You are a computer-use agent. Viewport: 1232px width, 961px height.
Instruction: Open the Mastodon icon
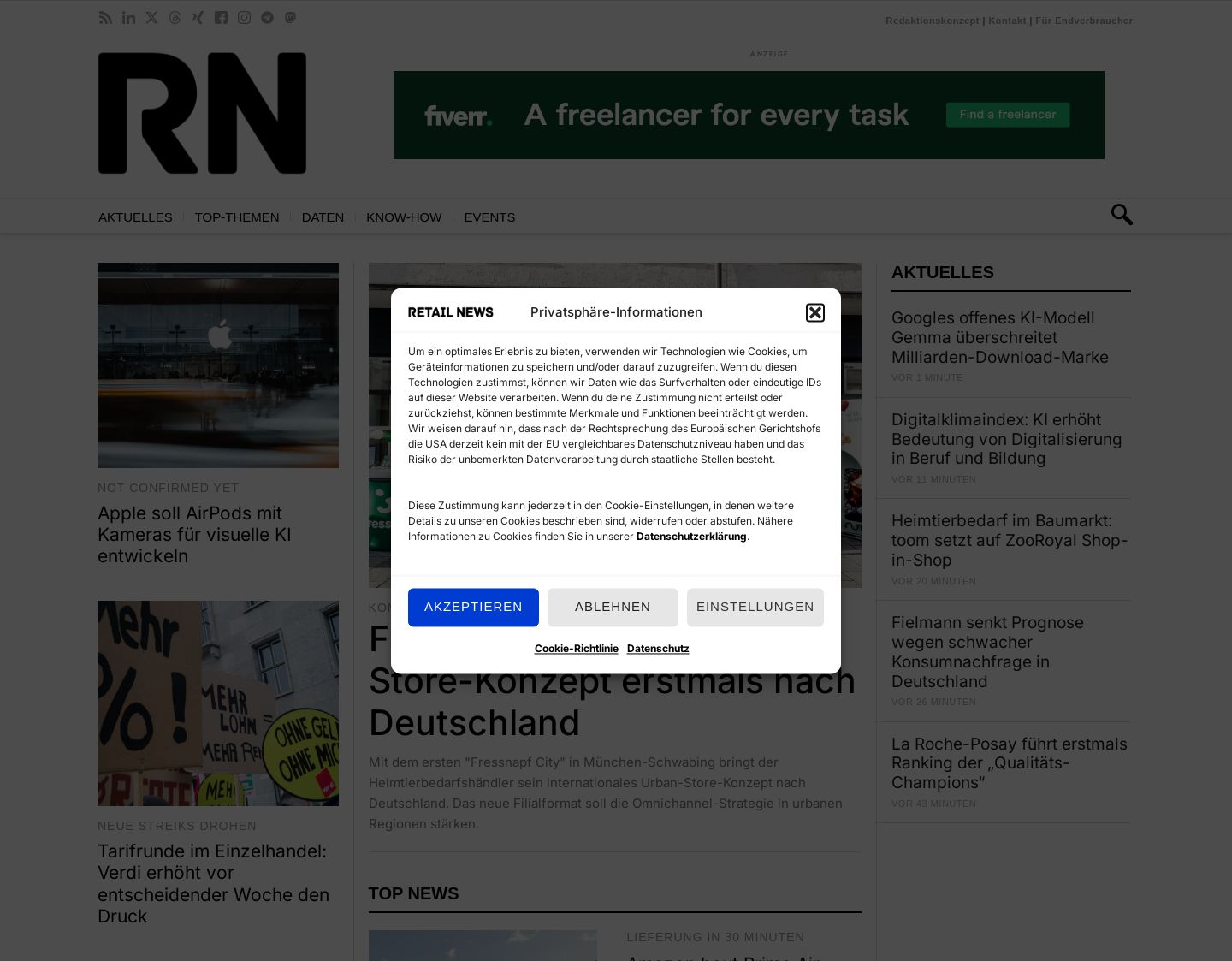click(290, 18)
